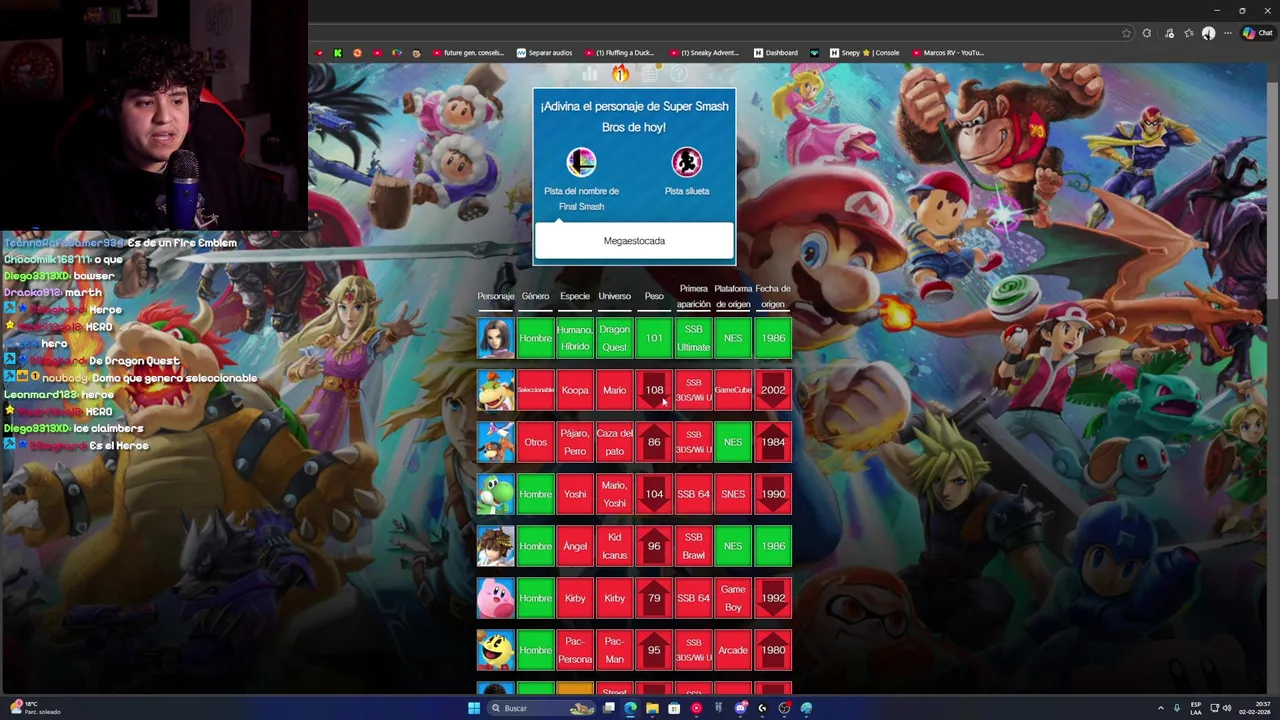1280x720 pixels.
Task: Open the 'future gen. consels' bookmark
Action: pos(468,53)
